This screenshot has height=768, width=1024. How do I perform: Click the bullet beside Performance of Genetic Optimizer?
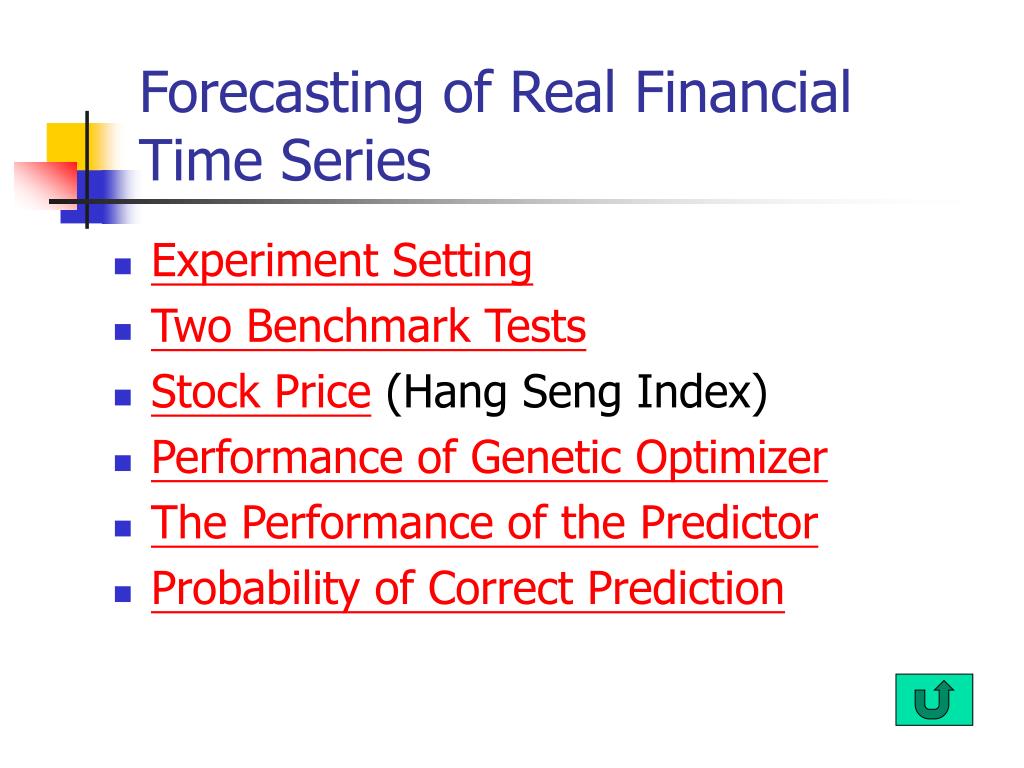click(123, 463)
